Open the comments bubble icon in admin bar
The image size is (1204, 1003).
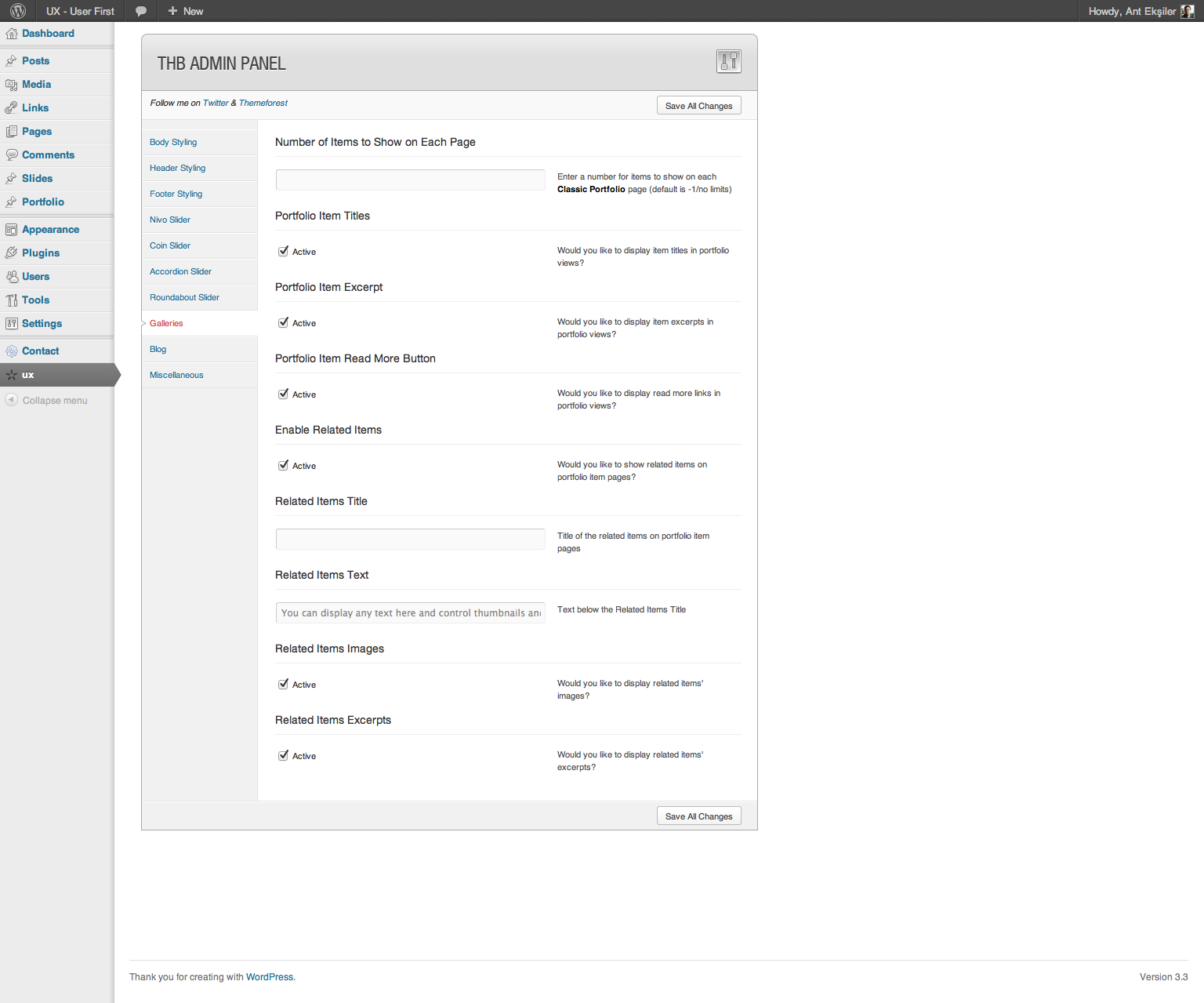point(141,11)
